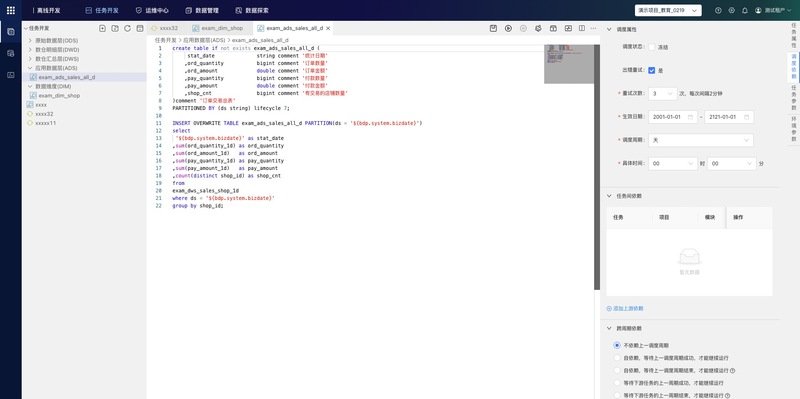Click the help icon beside the third cross-cycle option
Viewport: 800px width, 399px height.
(733, 371)
